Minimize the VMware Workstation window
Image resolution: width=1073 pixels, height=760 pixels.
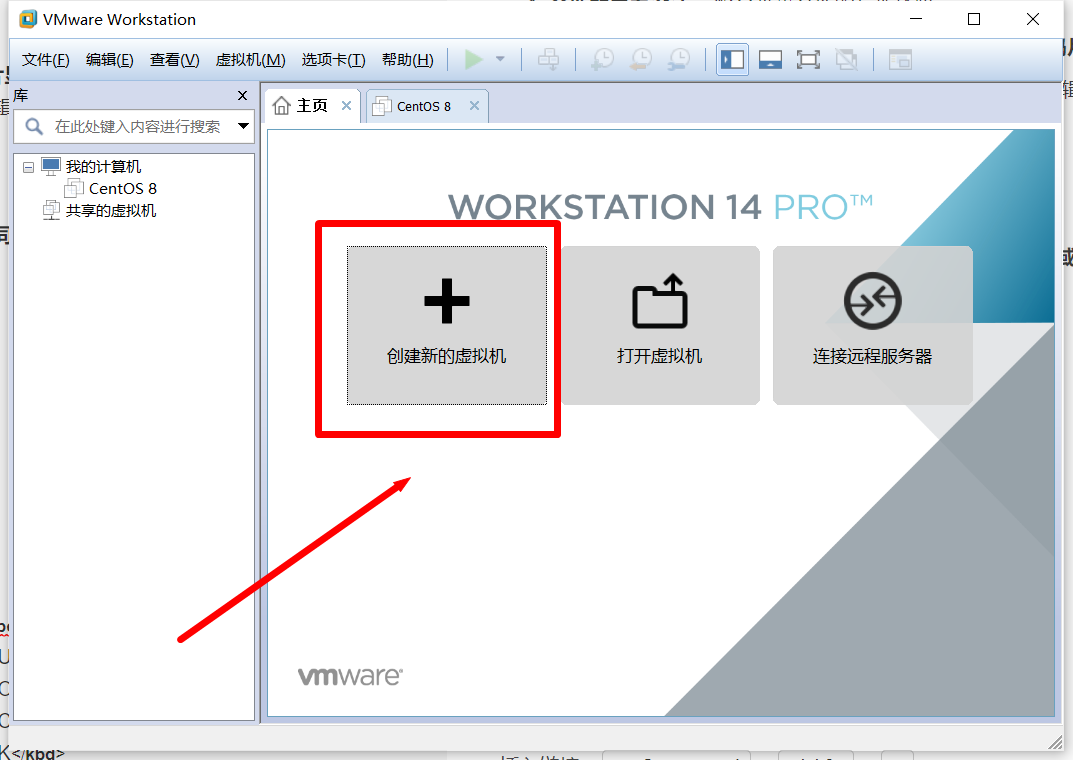click(x=916, y=19)
